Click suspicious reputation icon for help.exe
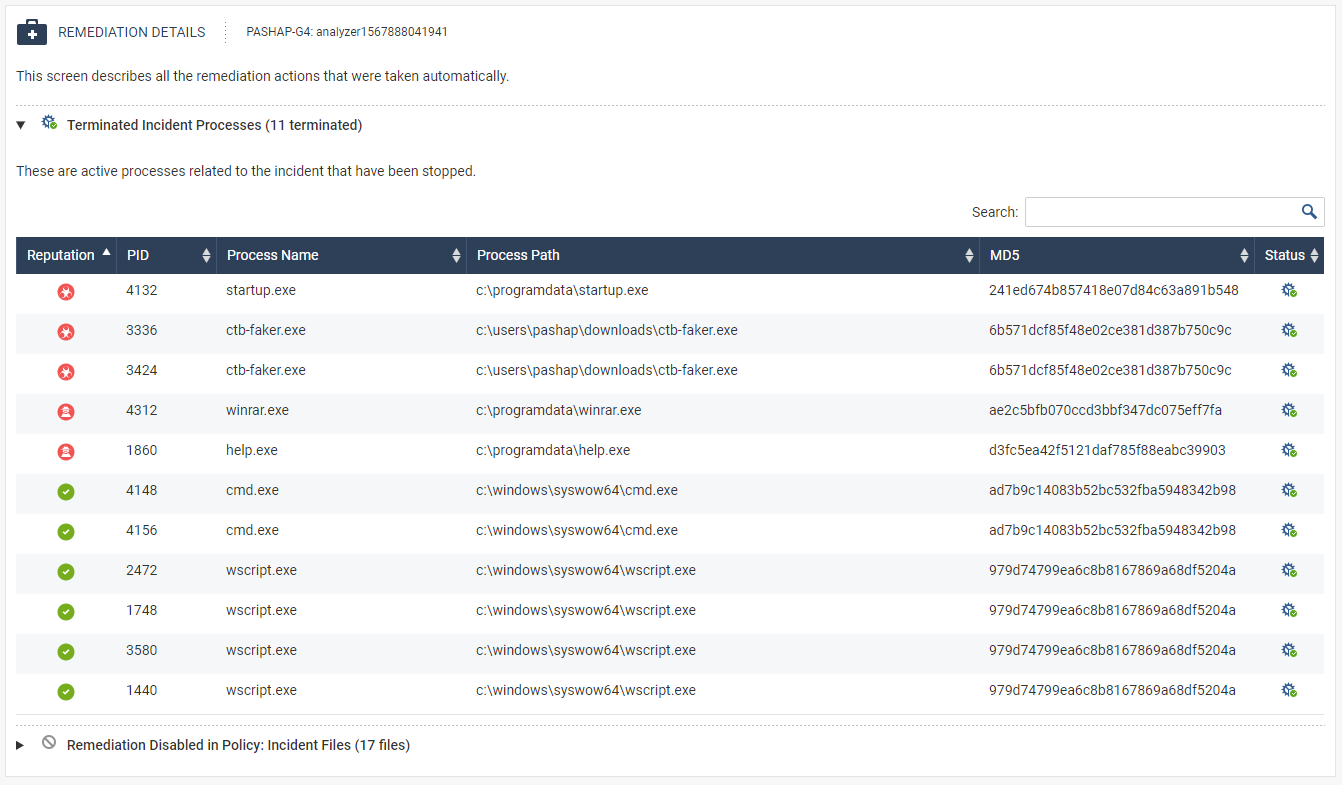Viewport: 1342px width, 785px height. (66, 452)
